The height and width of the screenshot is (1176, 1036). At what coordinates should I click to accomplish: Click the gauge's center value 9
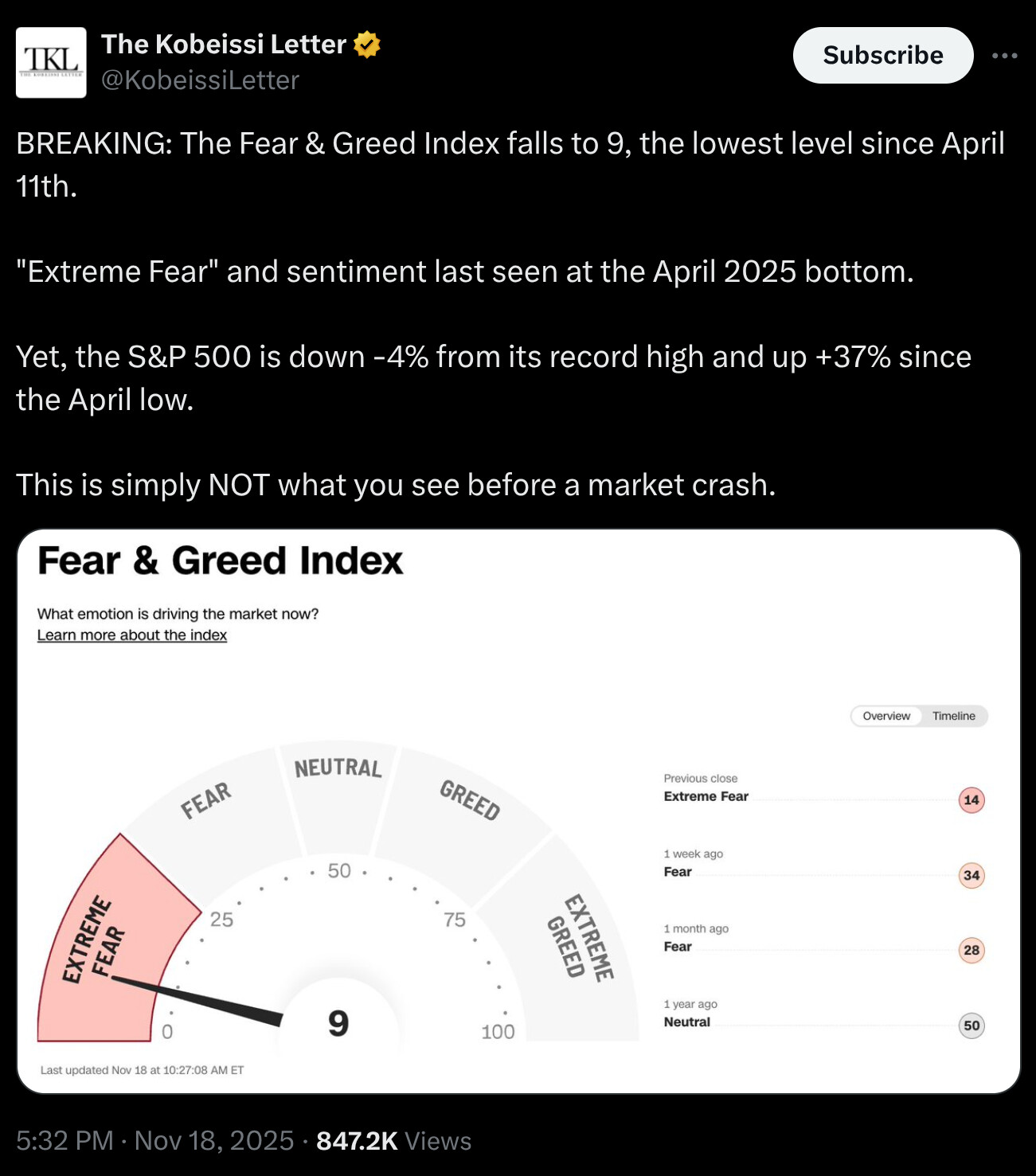[x=338, y=1023]
